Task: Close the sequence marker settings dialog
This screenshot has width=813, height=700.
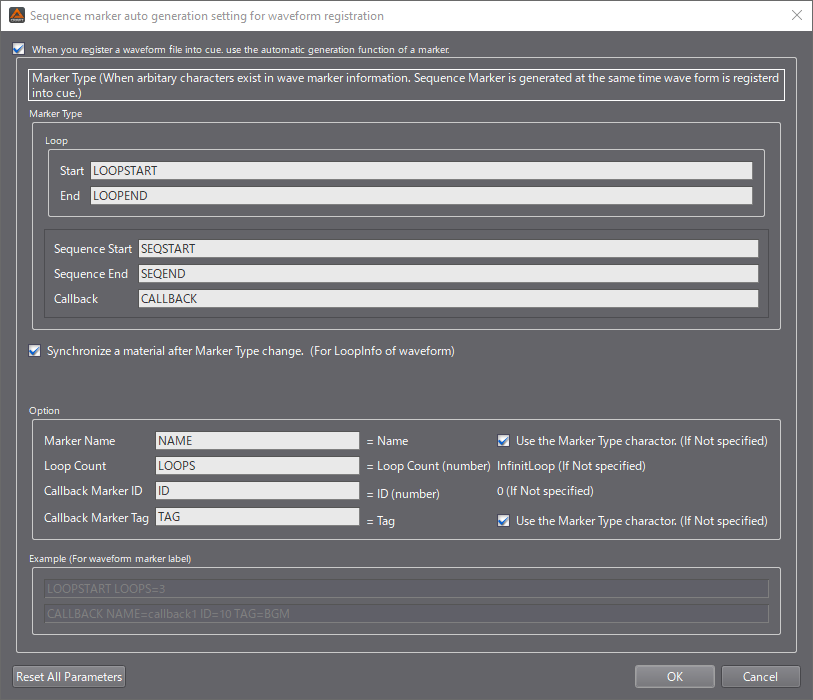Action: point(797,16)
